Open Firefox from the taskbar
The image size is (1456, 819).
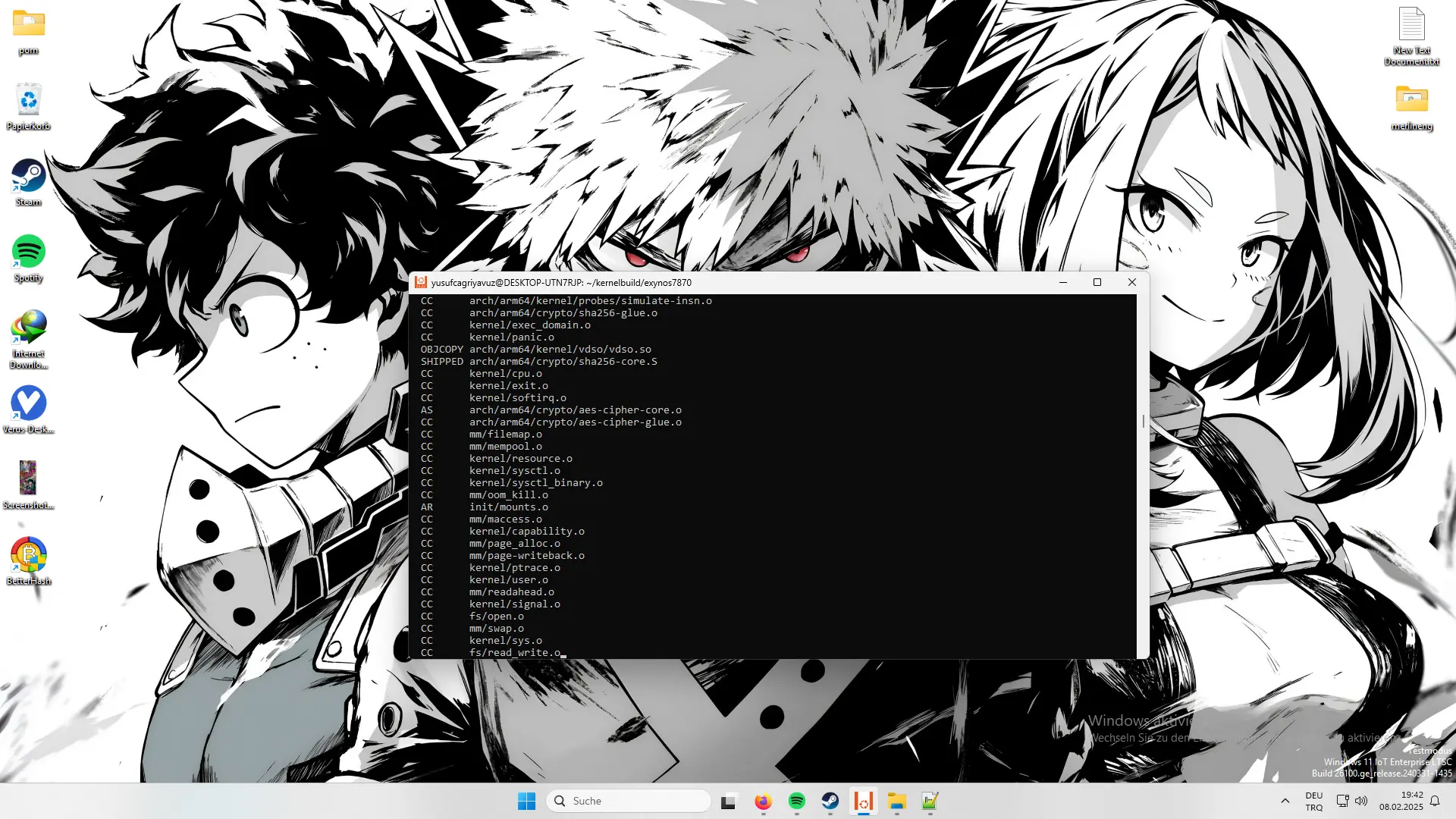[763, 801]
